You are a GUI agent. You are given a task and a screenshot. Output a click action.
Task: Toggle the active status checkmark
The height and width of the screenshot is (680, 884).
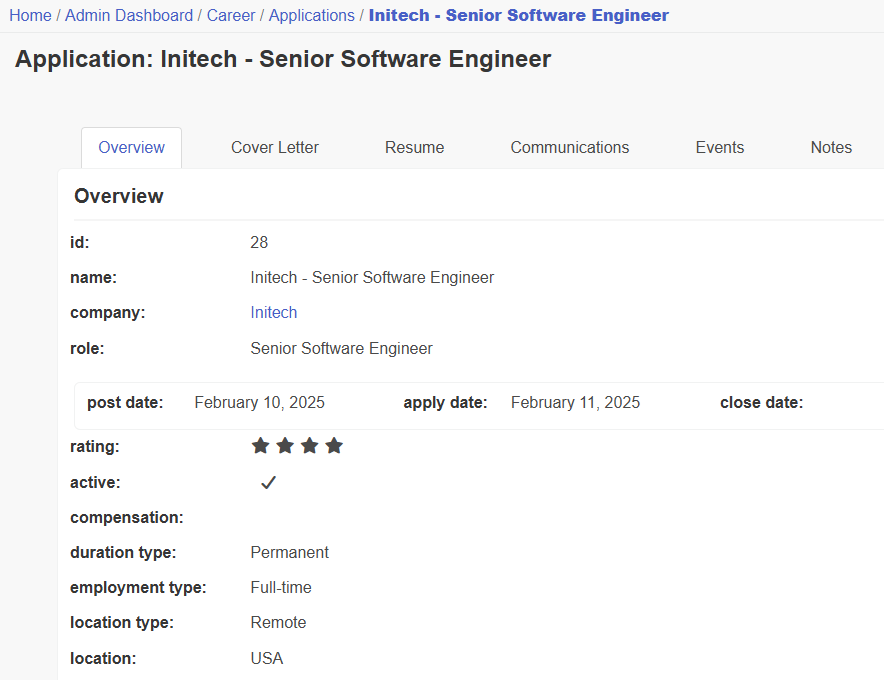click(268, 482)
